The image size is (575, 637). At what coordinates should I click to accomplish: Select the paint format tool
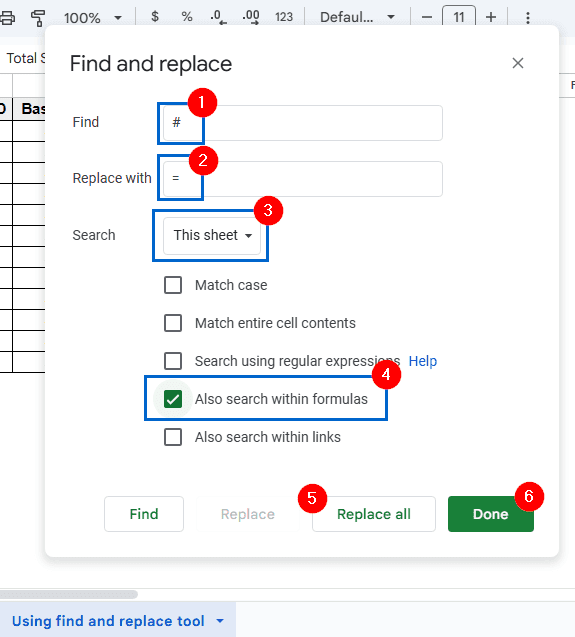[38, 18]
